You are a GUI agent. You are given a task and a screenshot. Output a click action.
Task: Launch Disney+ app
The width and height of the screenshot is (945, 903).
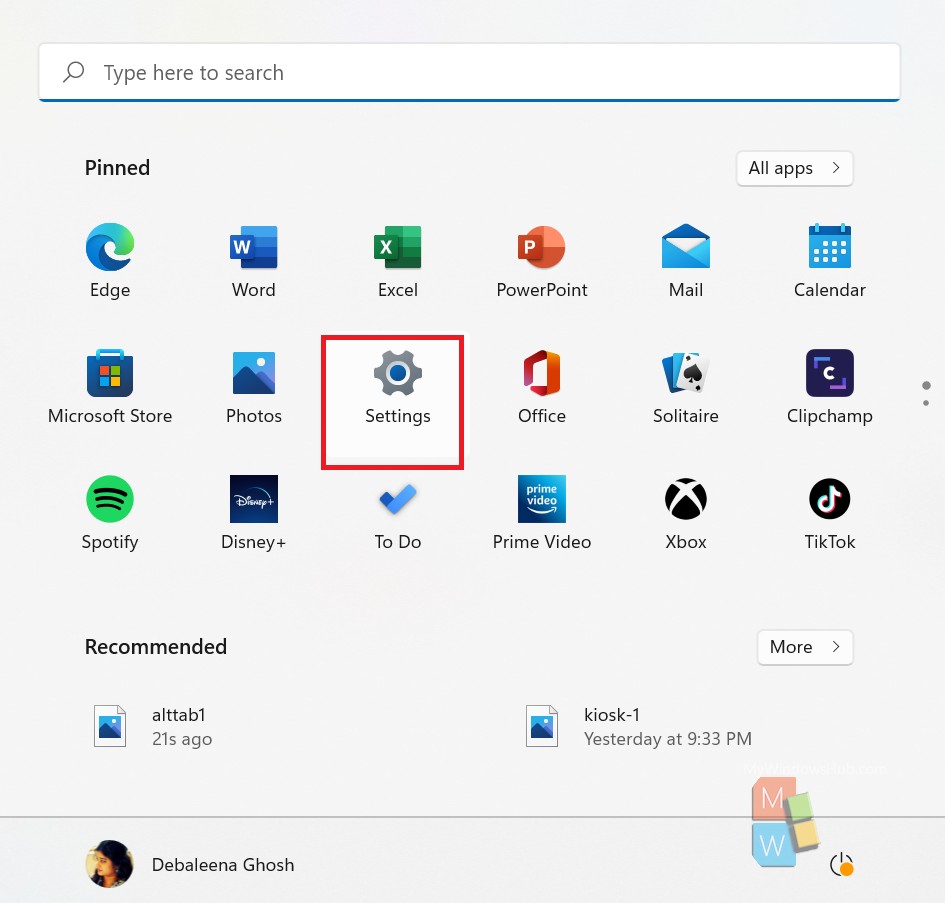coord(254,513)
